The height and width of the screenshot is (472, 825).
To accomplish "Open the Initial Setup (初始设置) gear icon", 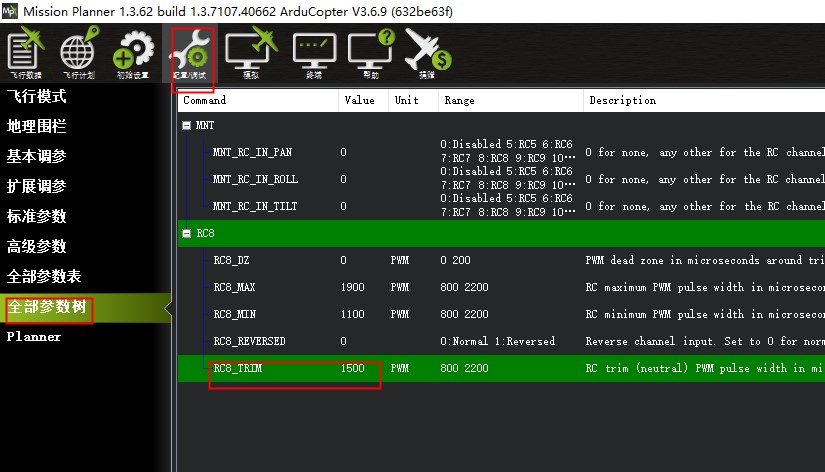I will pyautogui.click(x=133, y=54).
